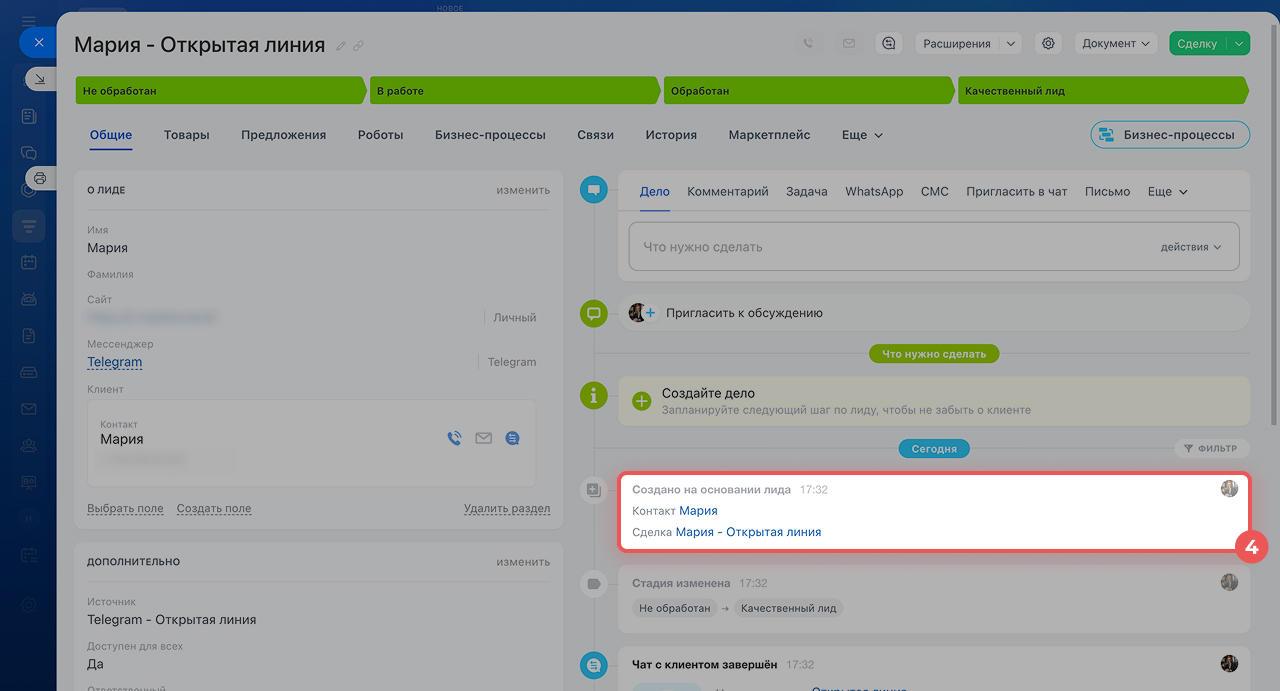Open the mail icon in the left sidebar
Screen dimensions: 1280x691
coord(28,408)
